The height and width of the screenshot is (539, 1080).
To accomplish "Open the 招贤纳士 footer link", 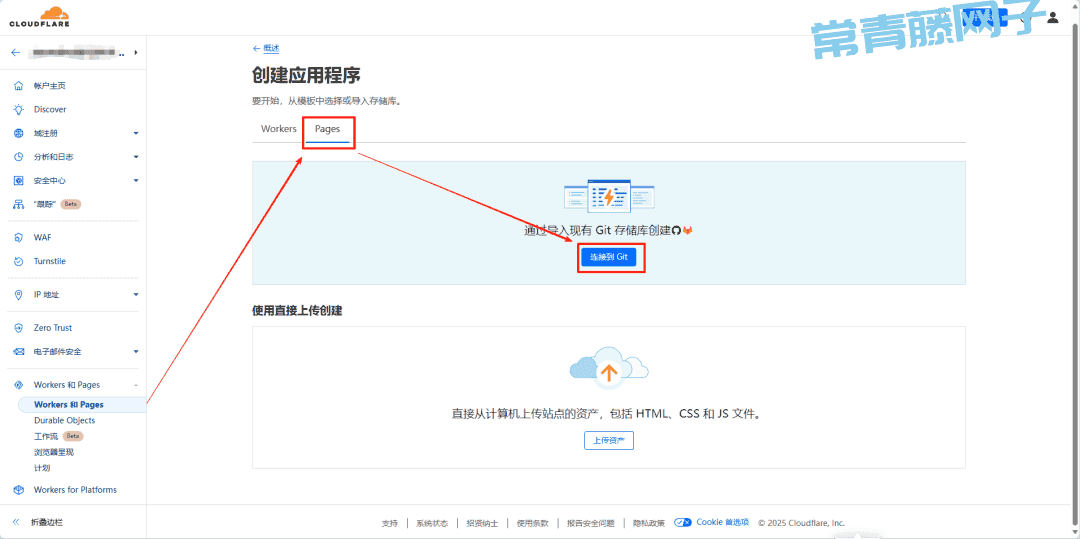I will (x=482, y=523).
